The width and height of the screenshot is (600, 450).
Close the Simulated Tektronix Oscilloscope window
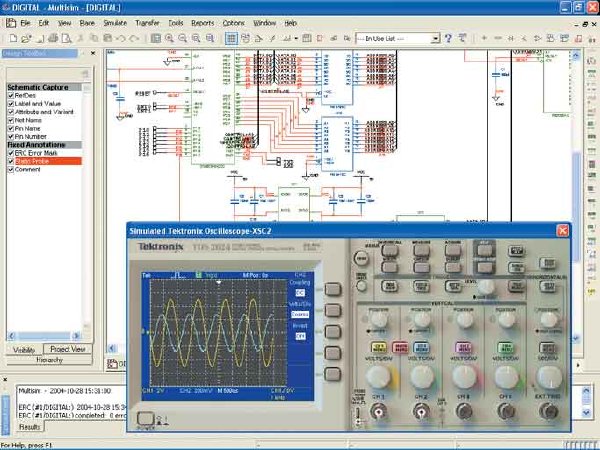point(562,231)
